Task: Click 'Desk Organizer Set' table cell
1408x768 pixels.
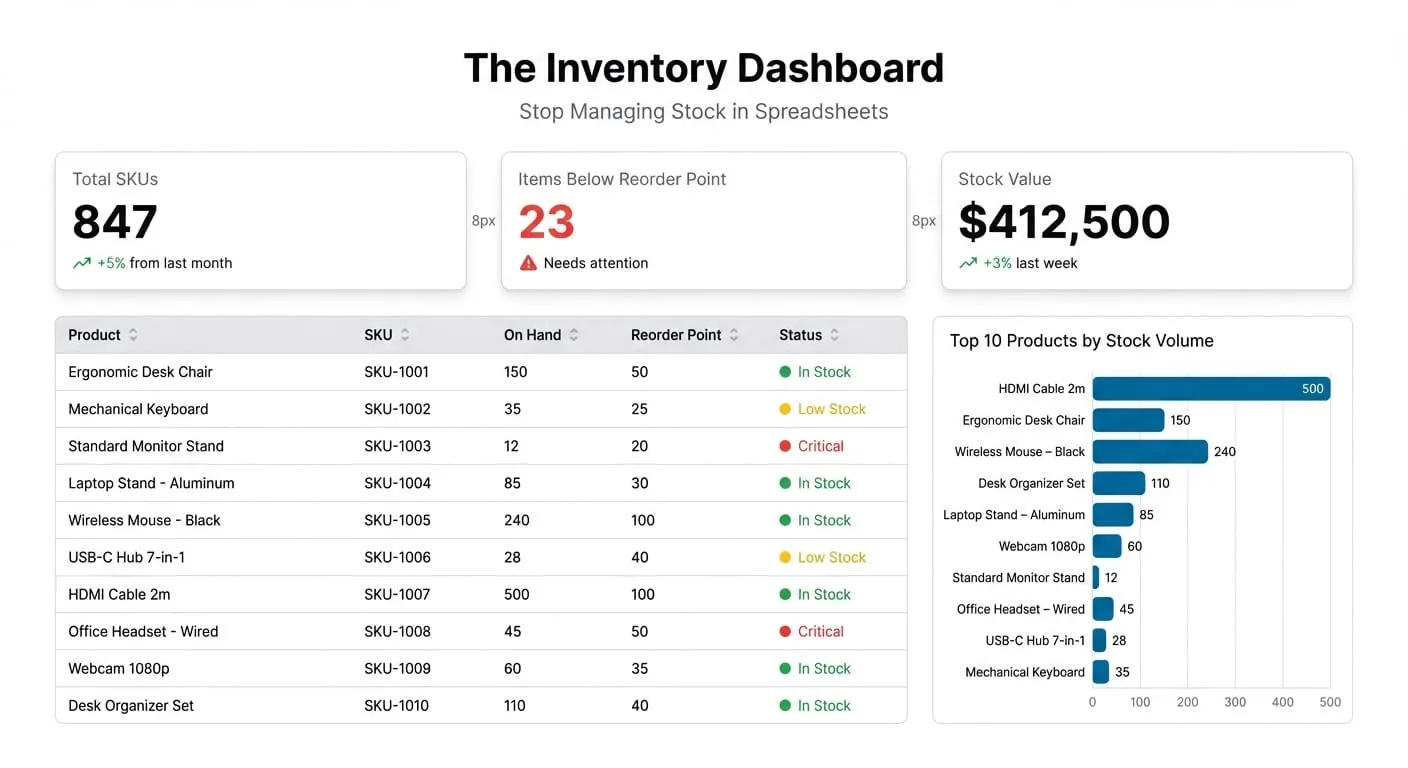Action: point(131,705)
